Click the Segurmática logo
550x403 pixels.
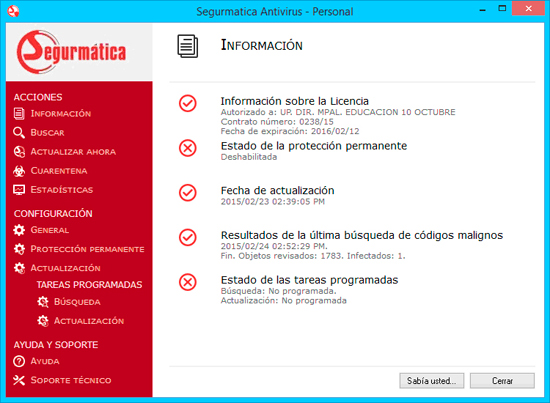(71, 52)
